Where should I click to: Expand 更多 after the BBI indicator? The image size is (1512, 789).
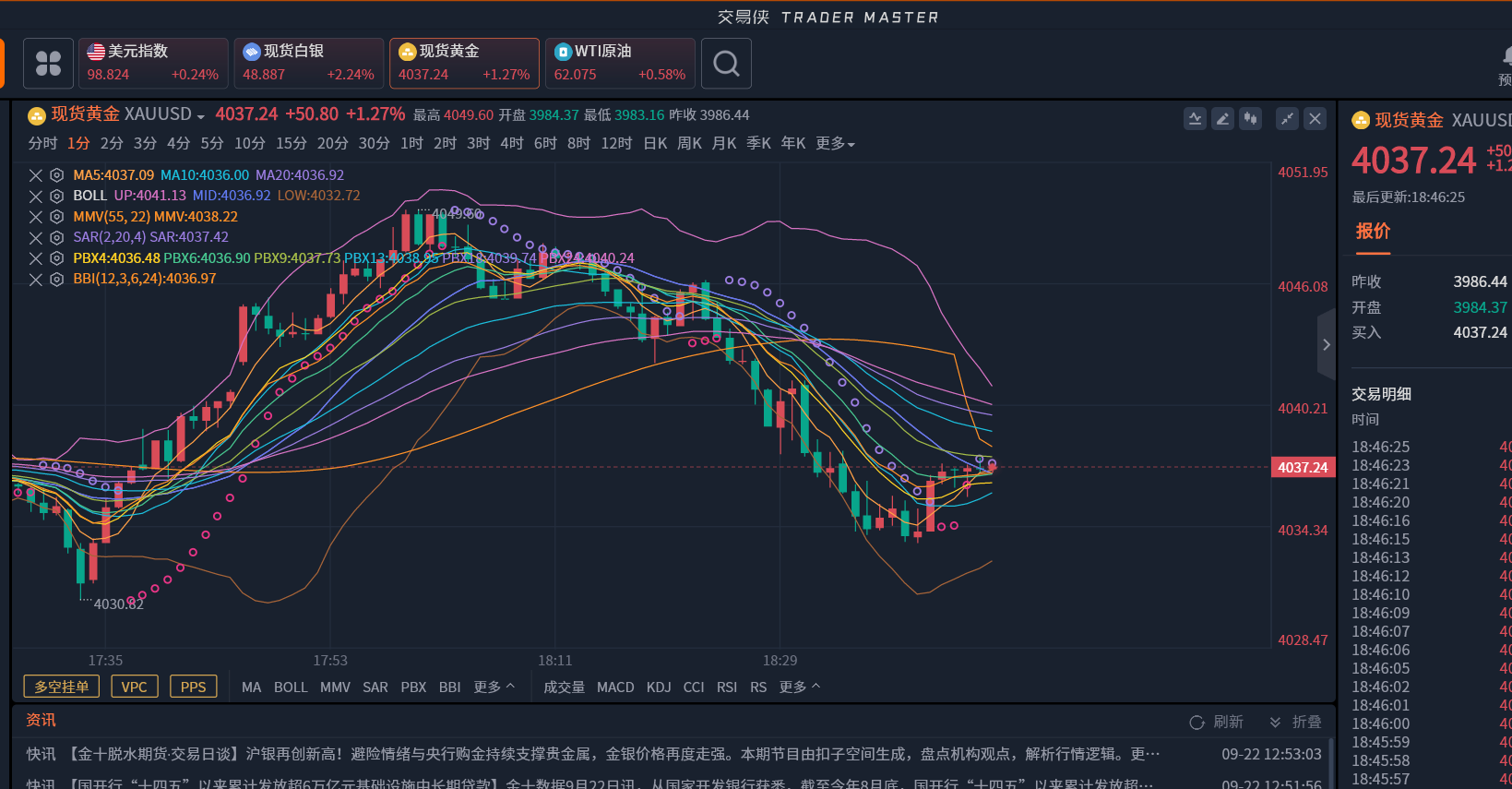pyautogui.click(x=494, y=687)
